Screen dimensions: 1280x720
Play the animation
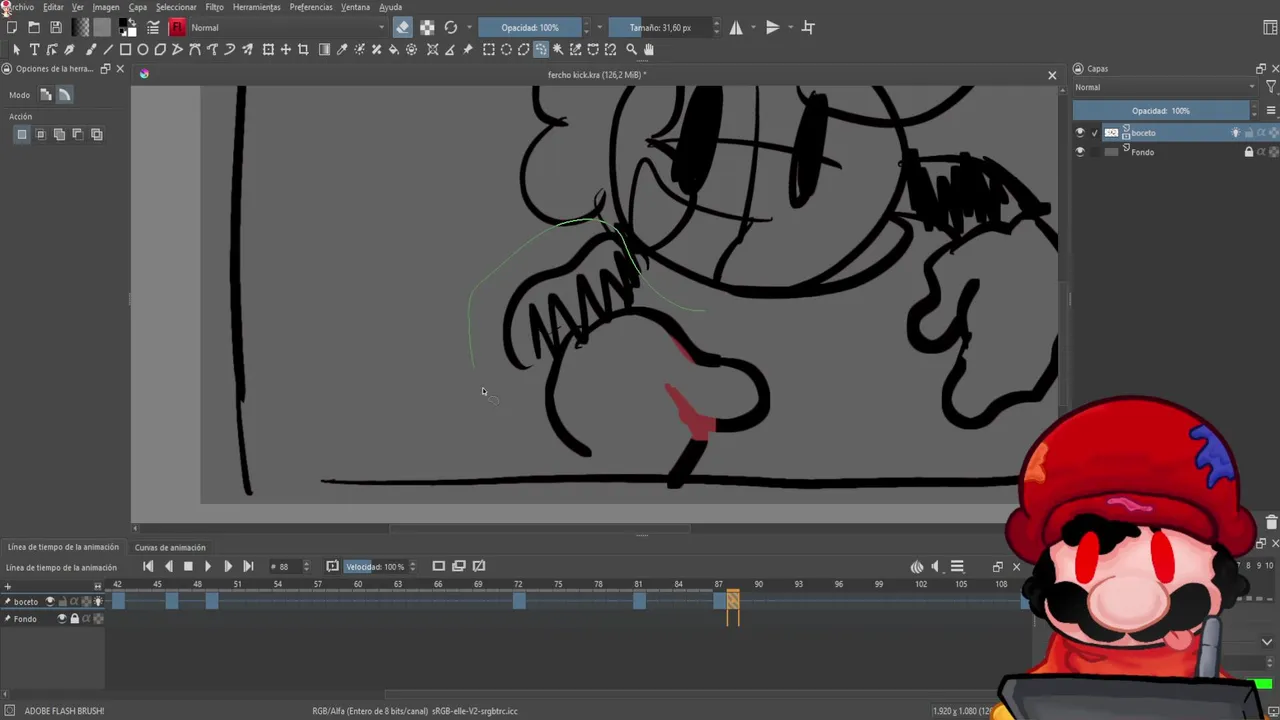coord(208,566)
